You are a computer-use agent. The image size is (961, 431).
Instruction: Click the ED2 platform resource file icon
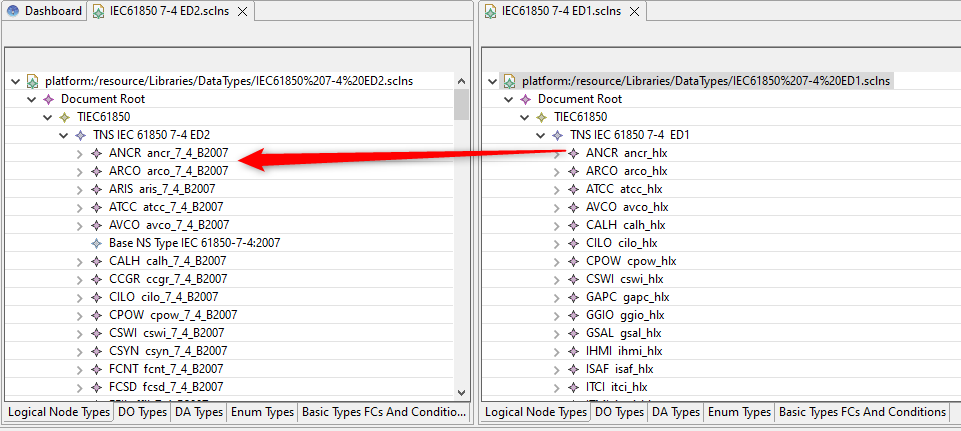pyautogui.click(x=32, y=81)
